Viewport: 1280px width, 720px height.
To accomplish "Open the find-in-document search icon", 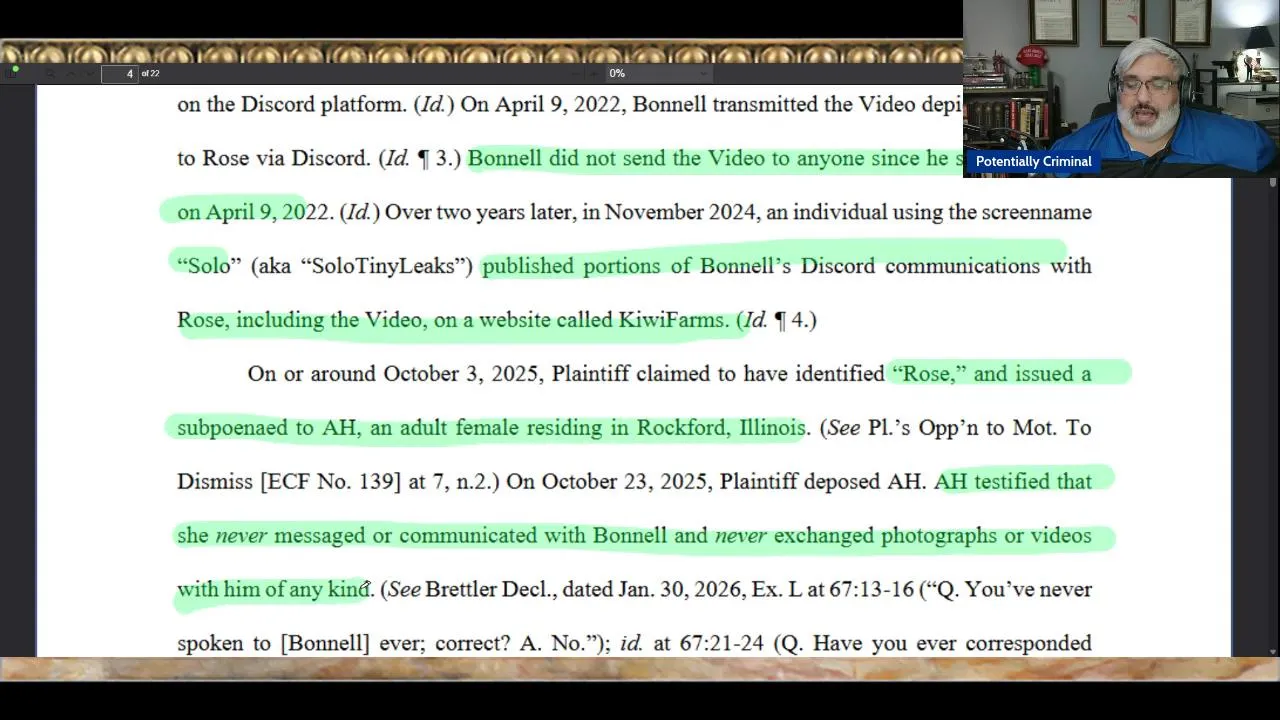I will [51, 74].
